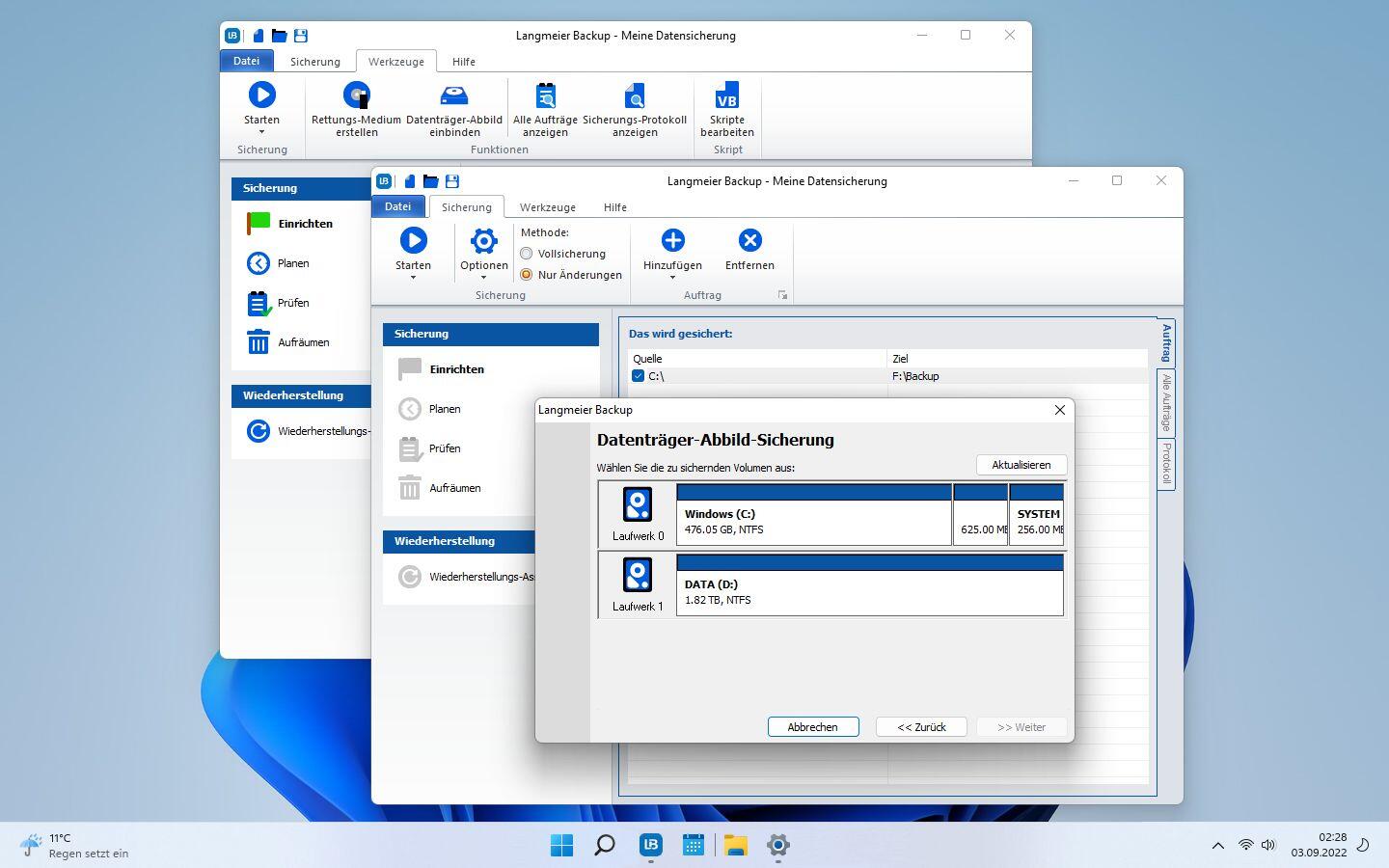Expand the Optionen dropdown arrow
Viewport: 1389px width, 868px height.
[x=483, y=278]
